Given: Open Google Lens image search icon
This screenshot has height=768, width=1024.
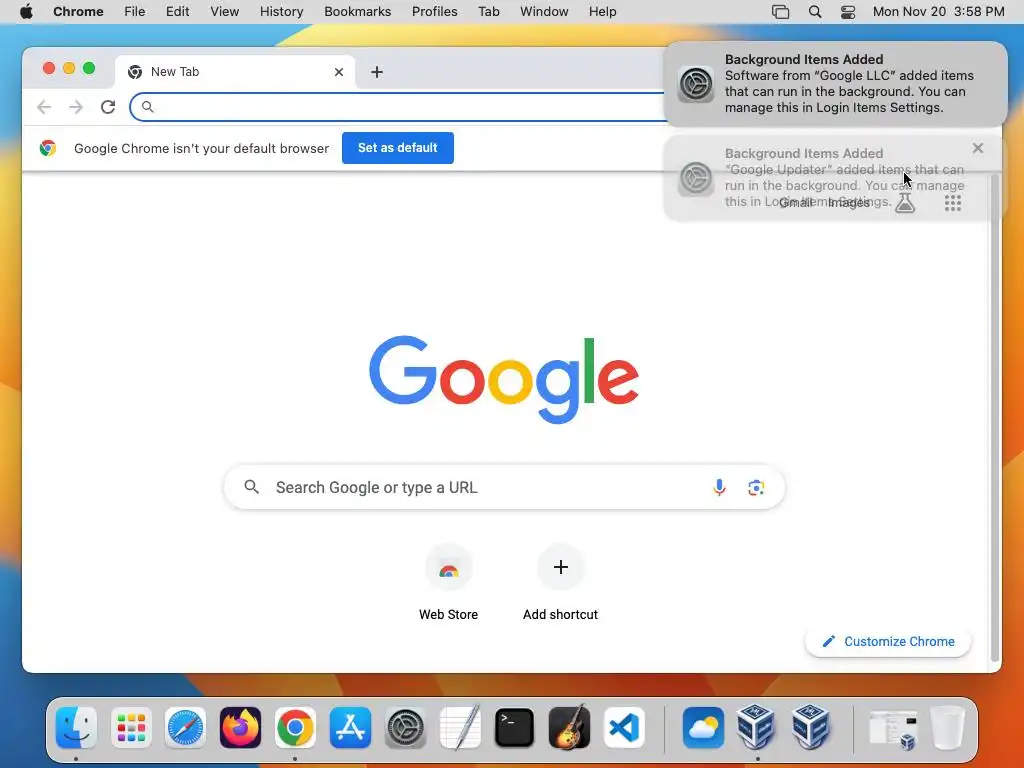Looking at the screenshot, I should (756, 487).
